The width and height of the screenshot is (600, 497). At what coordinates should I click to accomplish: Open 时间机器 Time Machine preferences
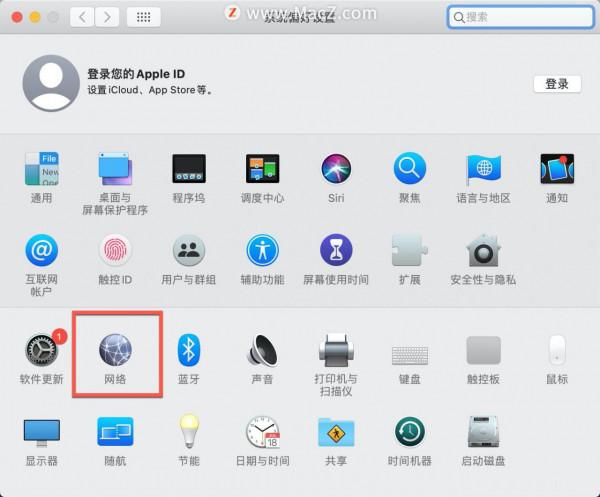pos(409,432)
